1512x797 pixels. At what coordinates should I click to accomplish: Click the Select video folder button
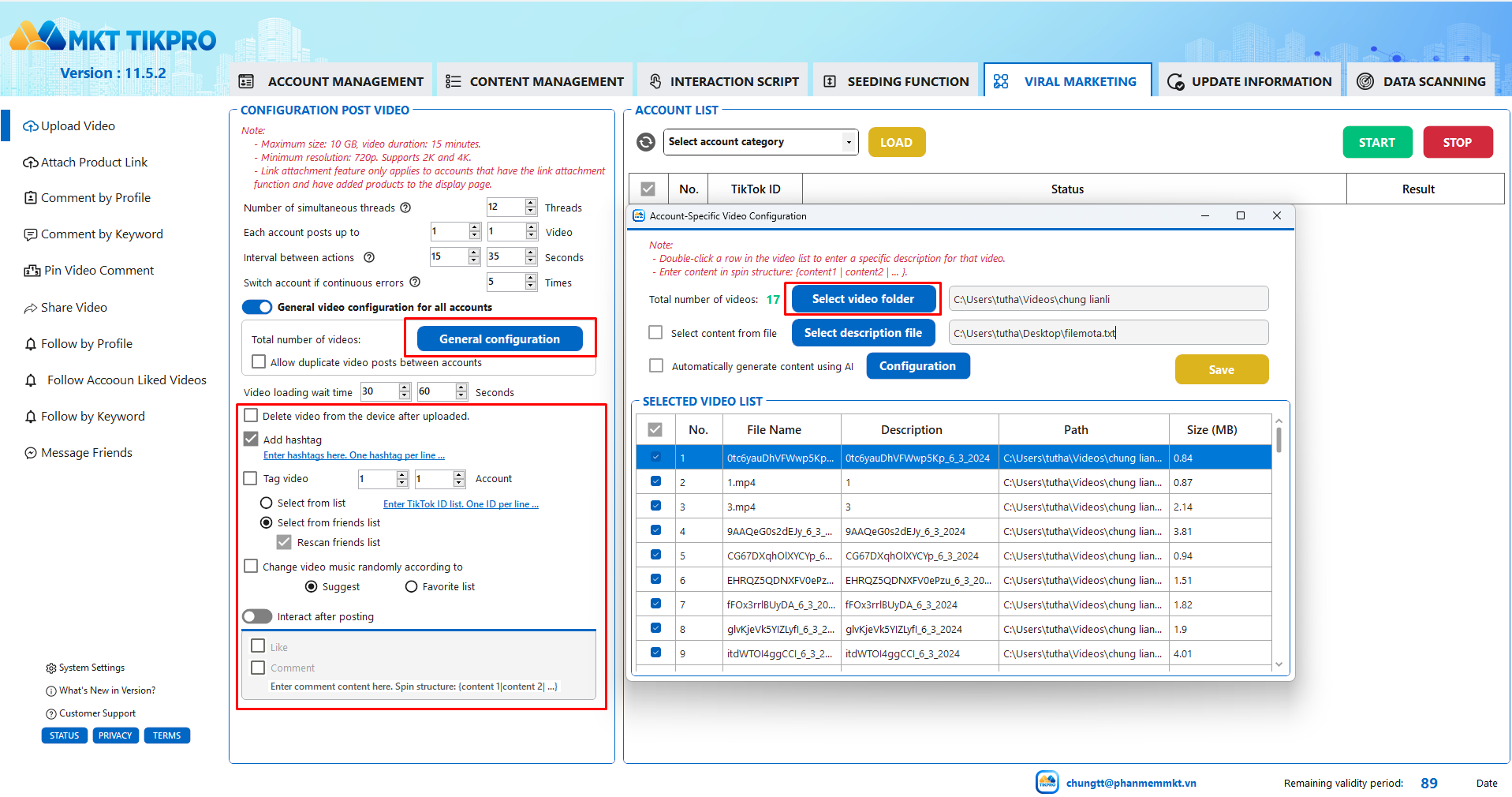point(863,298)
